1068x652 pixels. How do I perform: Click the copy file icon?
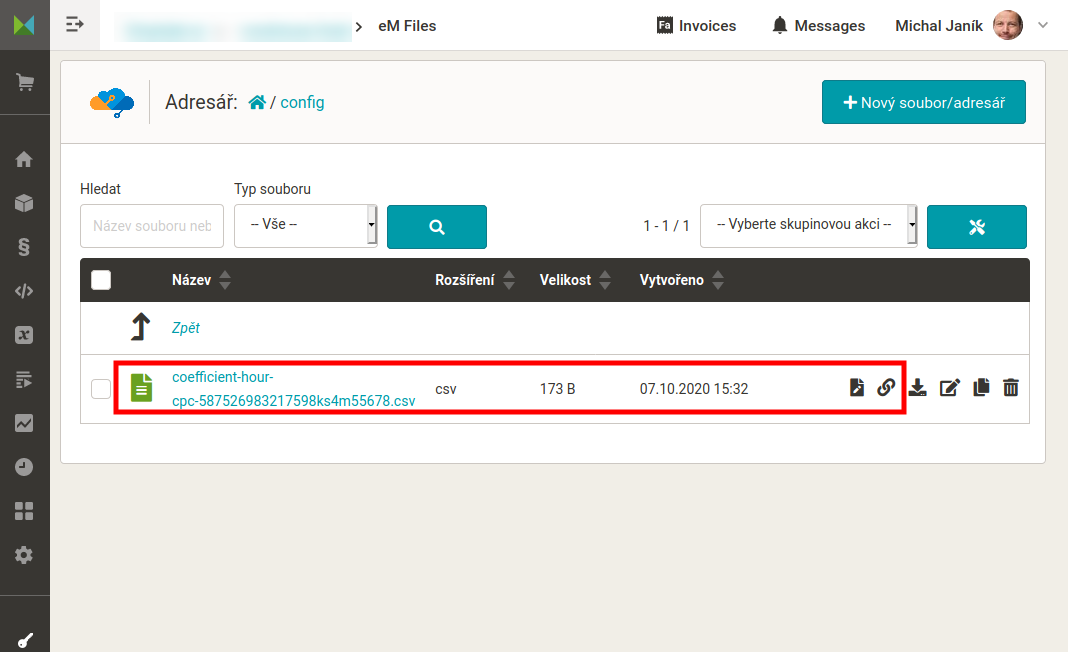coord(981,388)
